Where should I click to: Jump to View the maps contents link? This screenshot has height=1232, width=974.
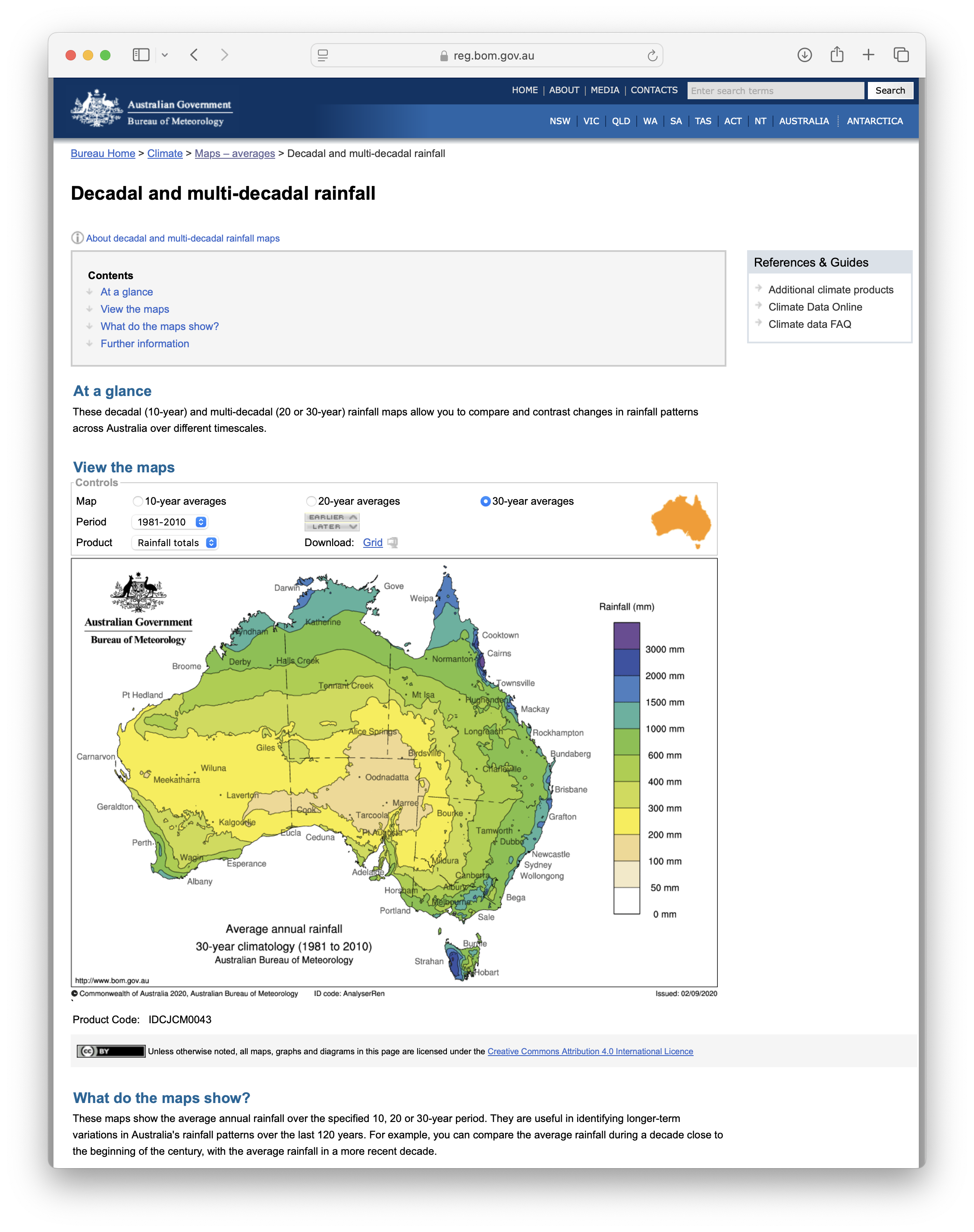tap(135, 309)
